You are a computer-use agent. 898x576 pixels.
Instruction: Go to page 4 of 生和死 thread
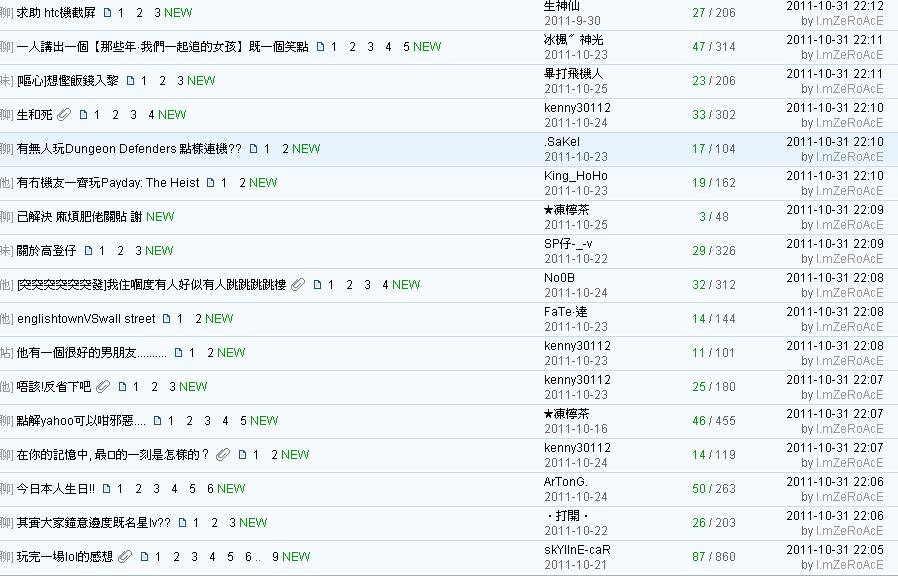tap(151, 115)
